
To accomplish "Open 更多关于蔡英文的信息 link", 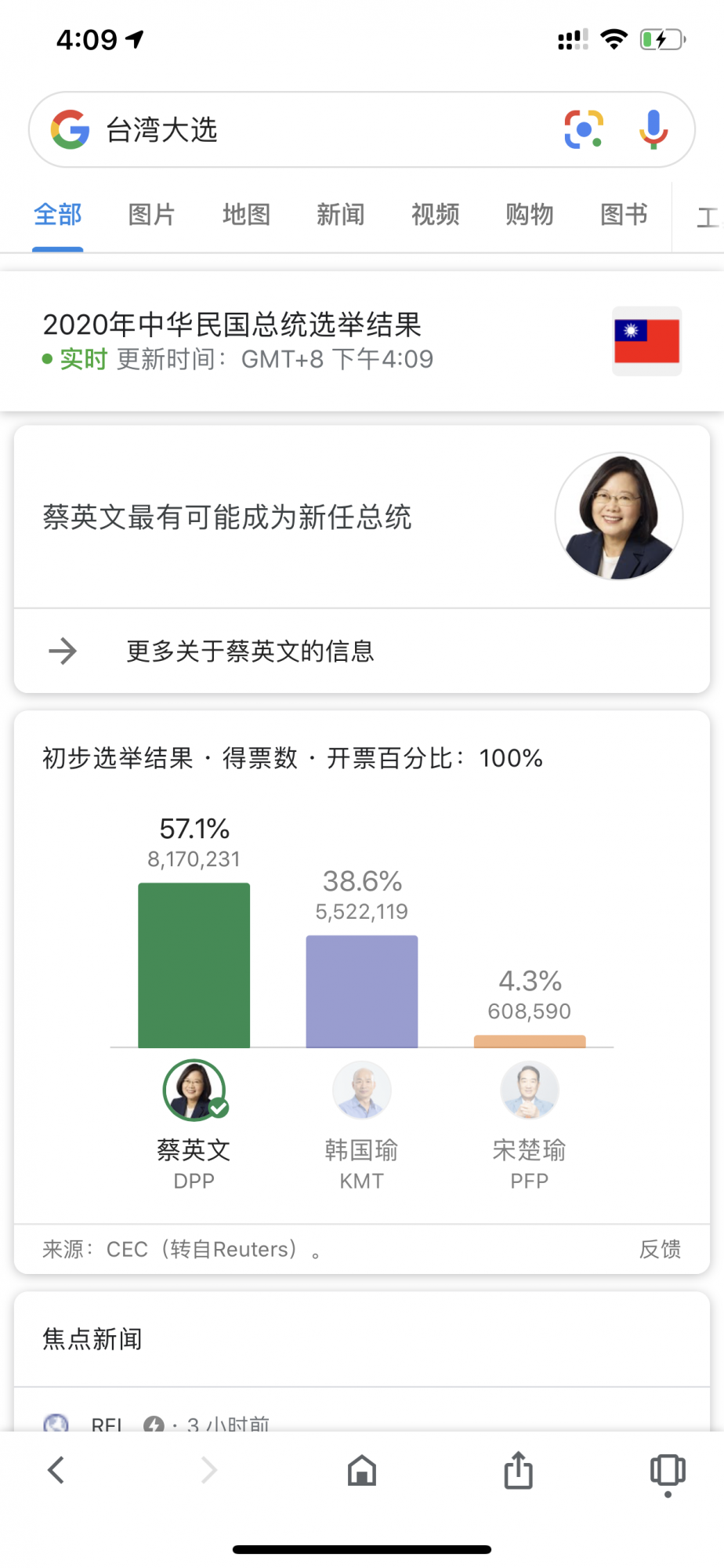I will tap(251, 651).
